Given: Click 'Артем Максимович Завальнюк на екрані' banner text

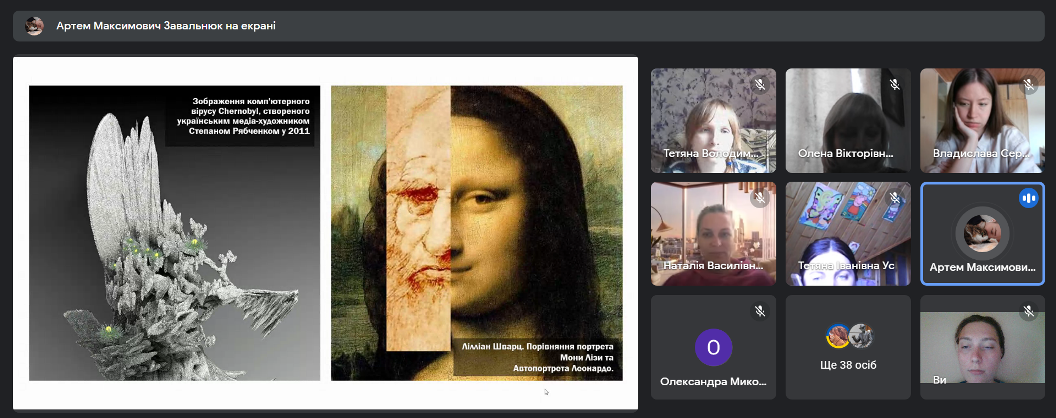Looking at the screenshot, I should coord(166,26).
